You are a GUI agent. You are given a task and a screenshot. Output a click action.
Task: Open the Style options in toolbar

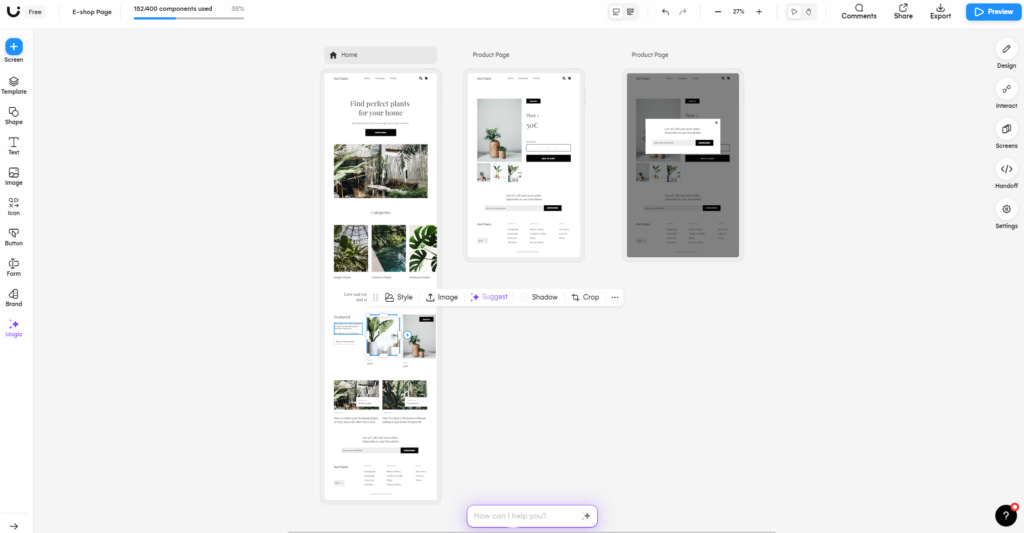pyautogui.click(x=398, y=297)
